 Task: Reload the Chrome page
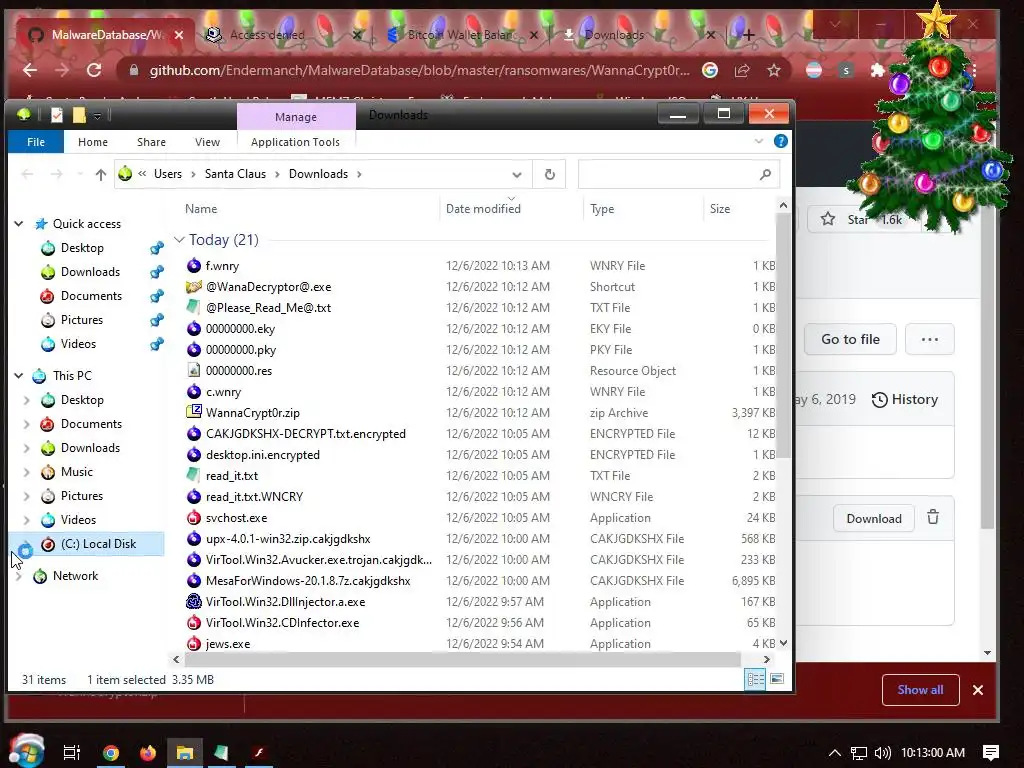point(94,70)
